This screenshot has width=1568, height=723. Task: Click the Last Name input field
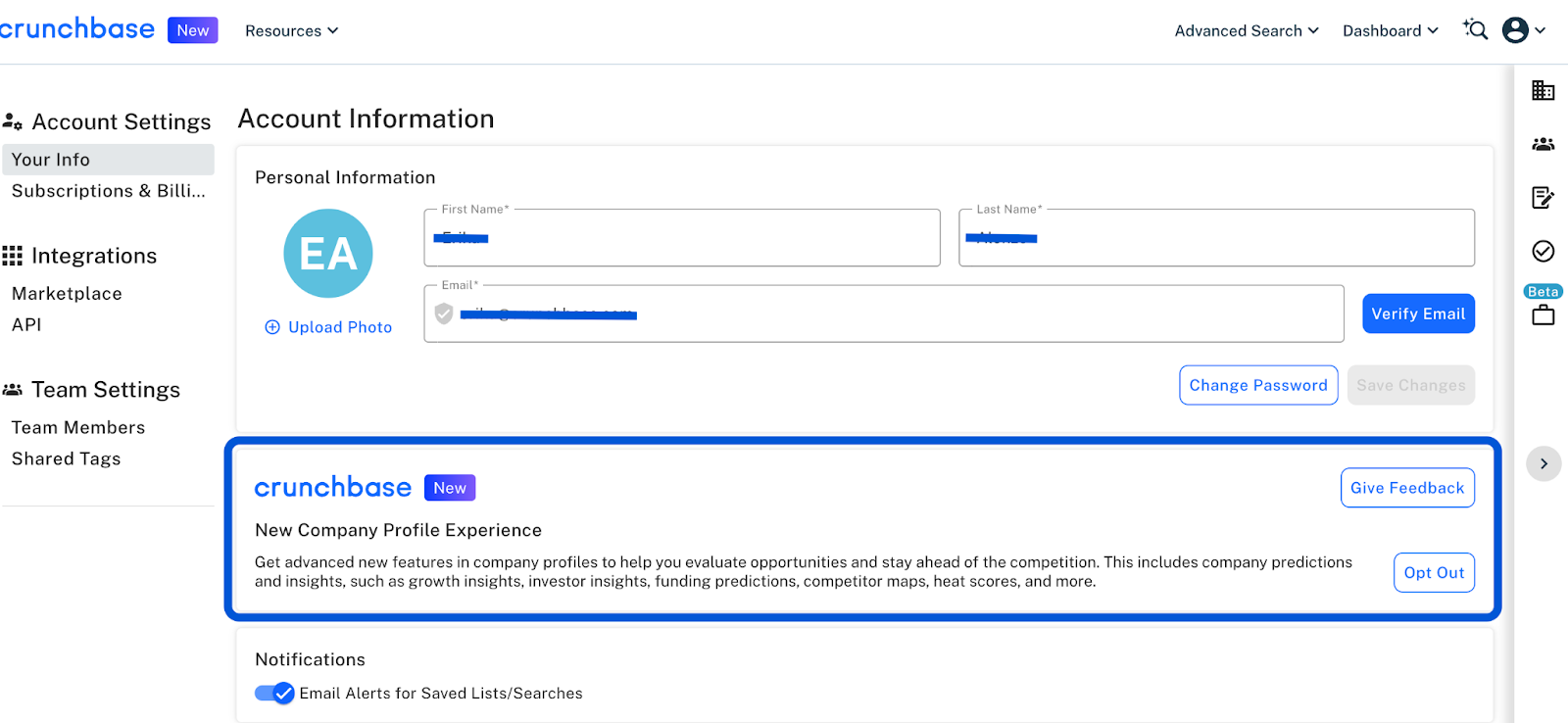click(x=1216, y=237)
